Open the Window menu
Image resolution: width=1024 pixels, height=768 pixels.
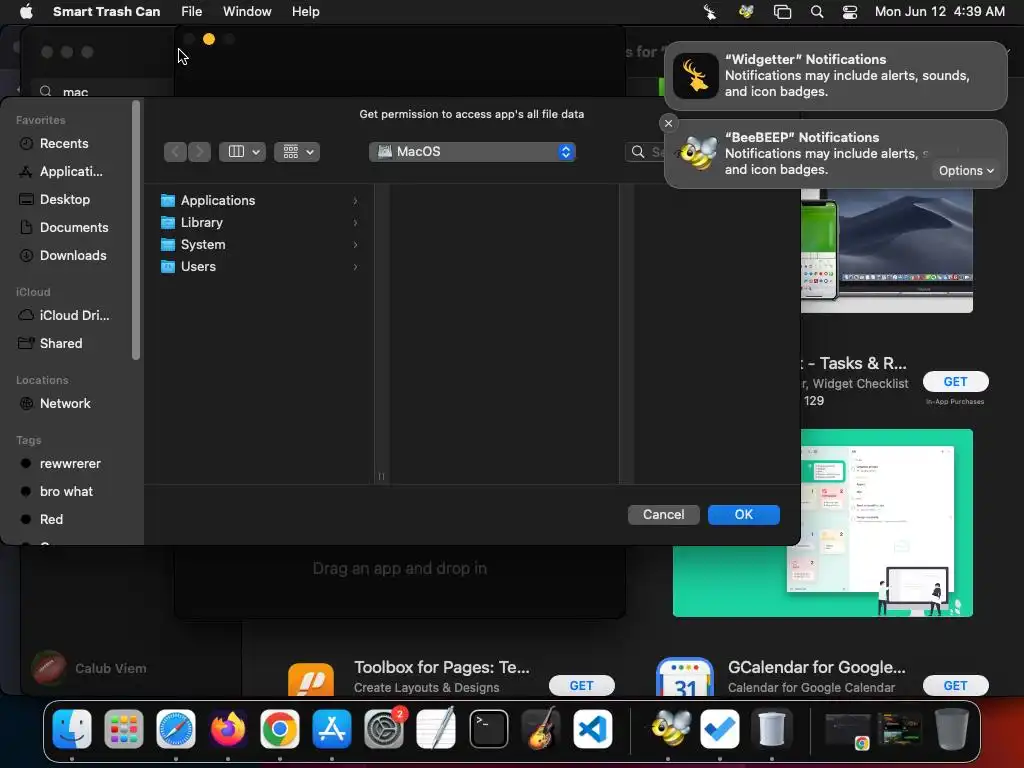point(247,11)
